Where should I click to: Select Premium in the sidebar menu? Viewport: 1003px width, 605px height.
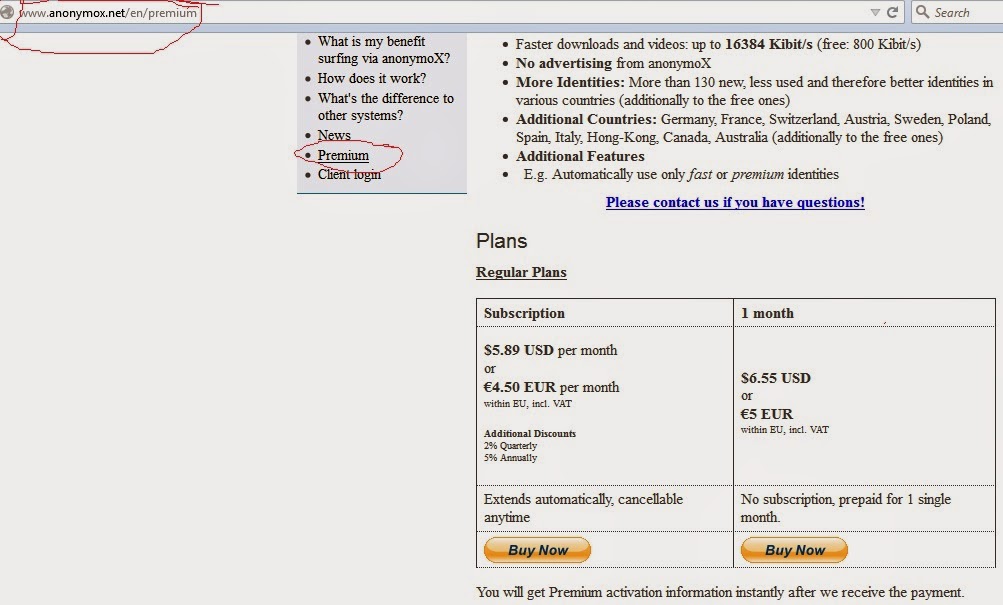click(x=343, y=155)
